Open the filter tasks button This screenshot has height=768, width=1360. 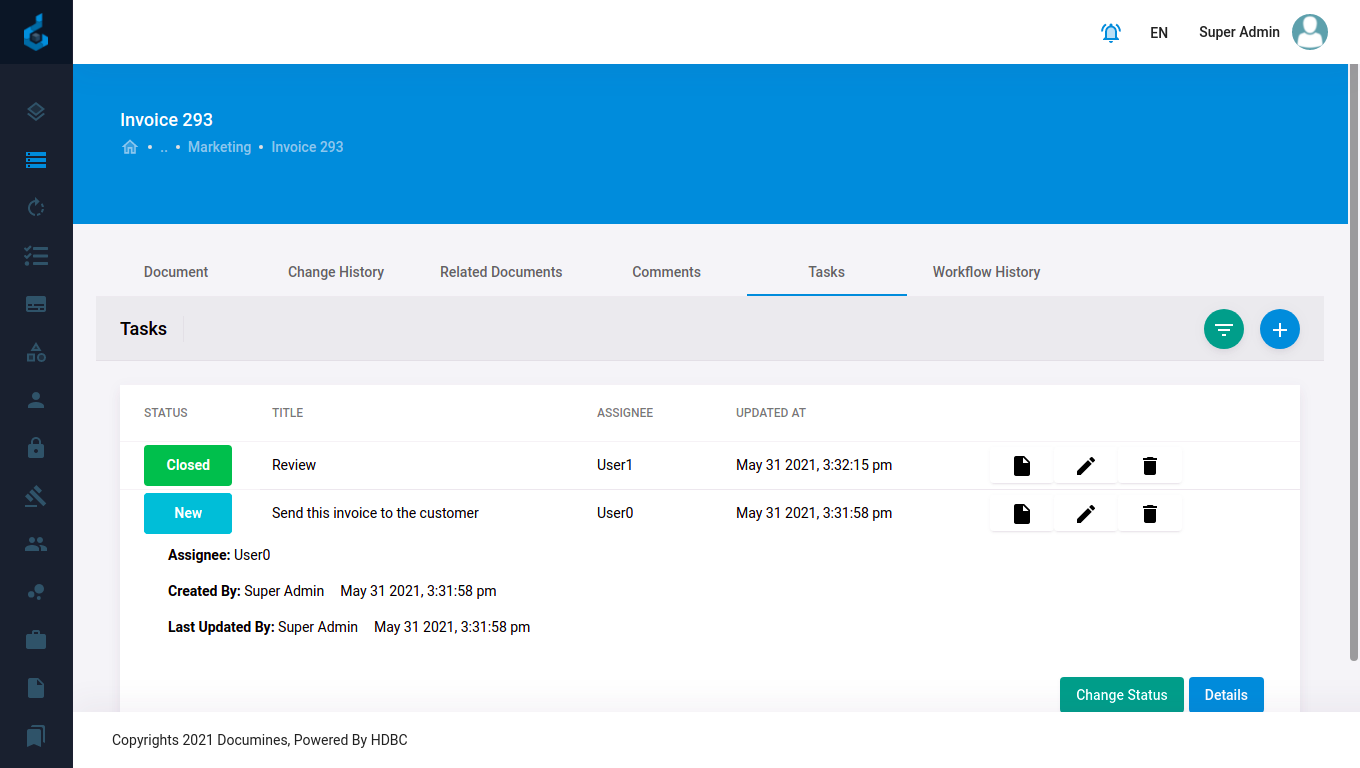(1223, 329)
